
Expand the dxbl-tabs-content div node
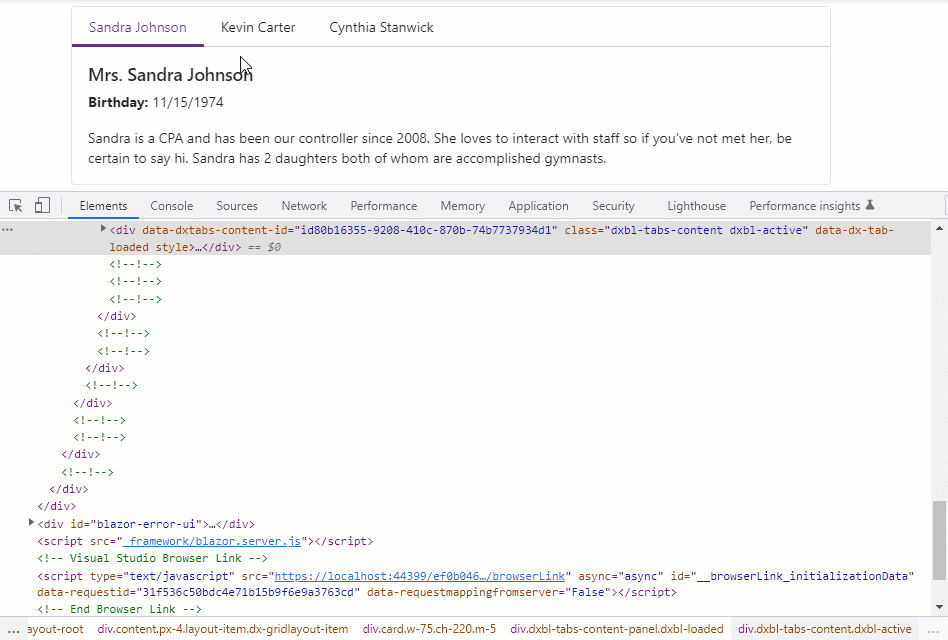coord(103,228)
